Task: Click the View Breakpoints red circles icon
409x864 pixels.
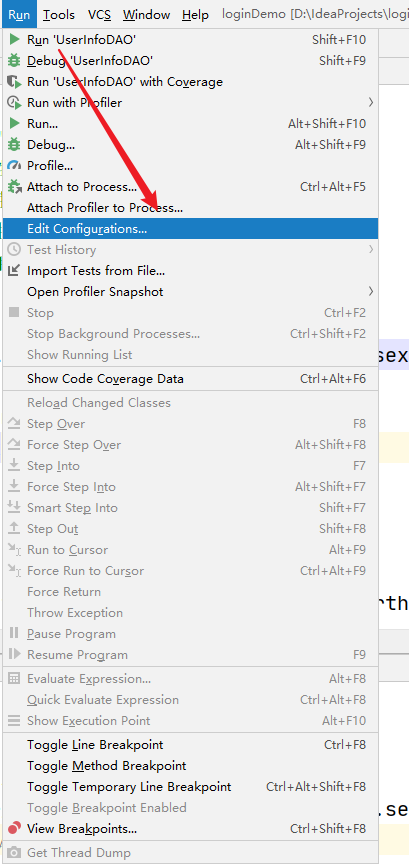Action: pos(14,828)
